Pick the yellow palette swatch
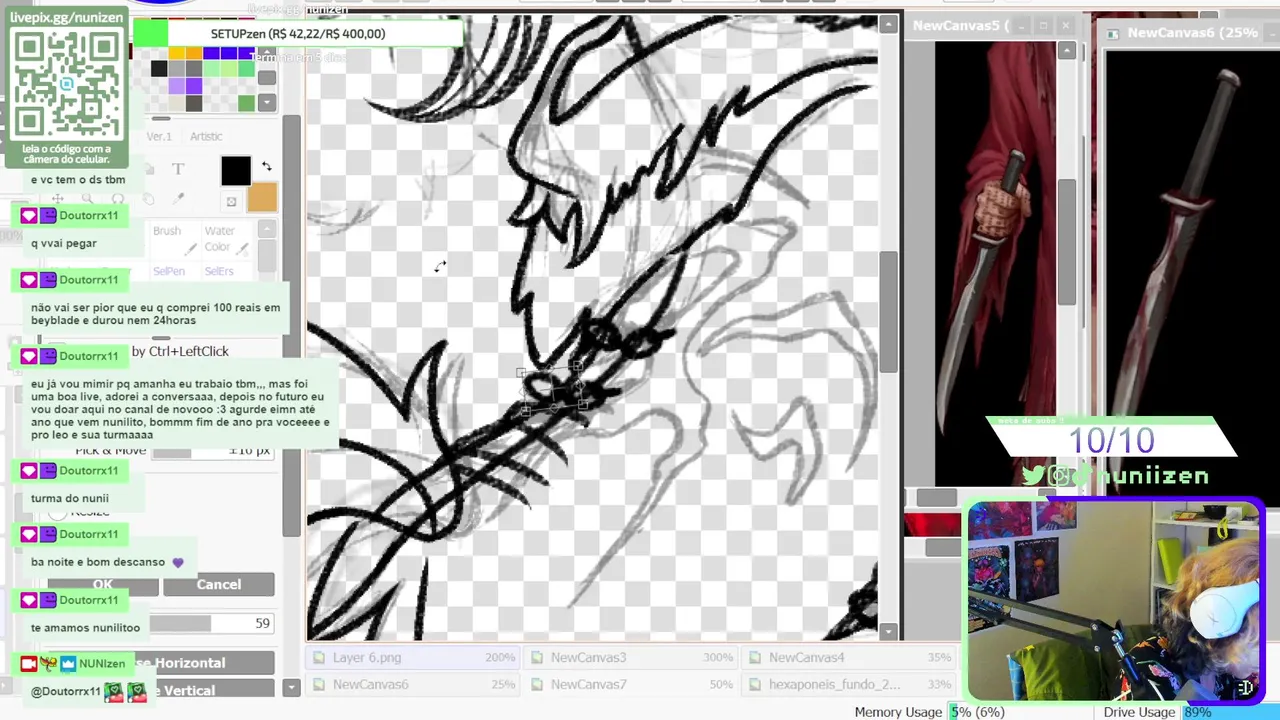1280x720 pixels. [176, 53]
